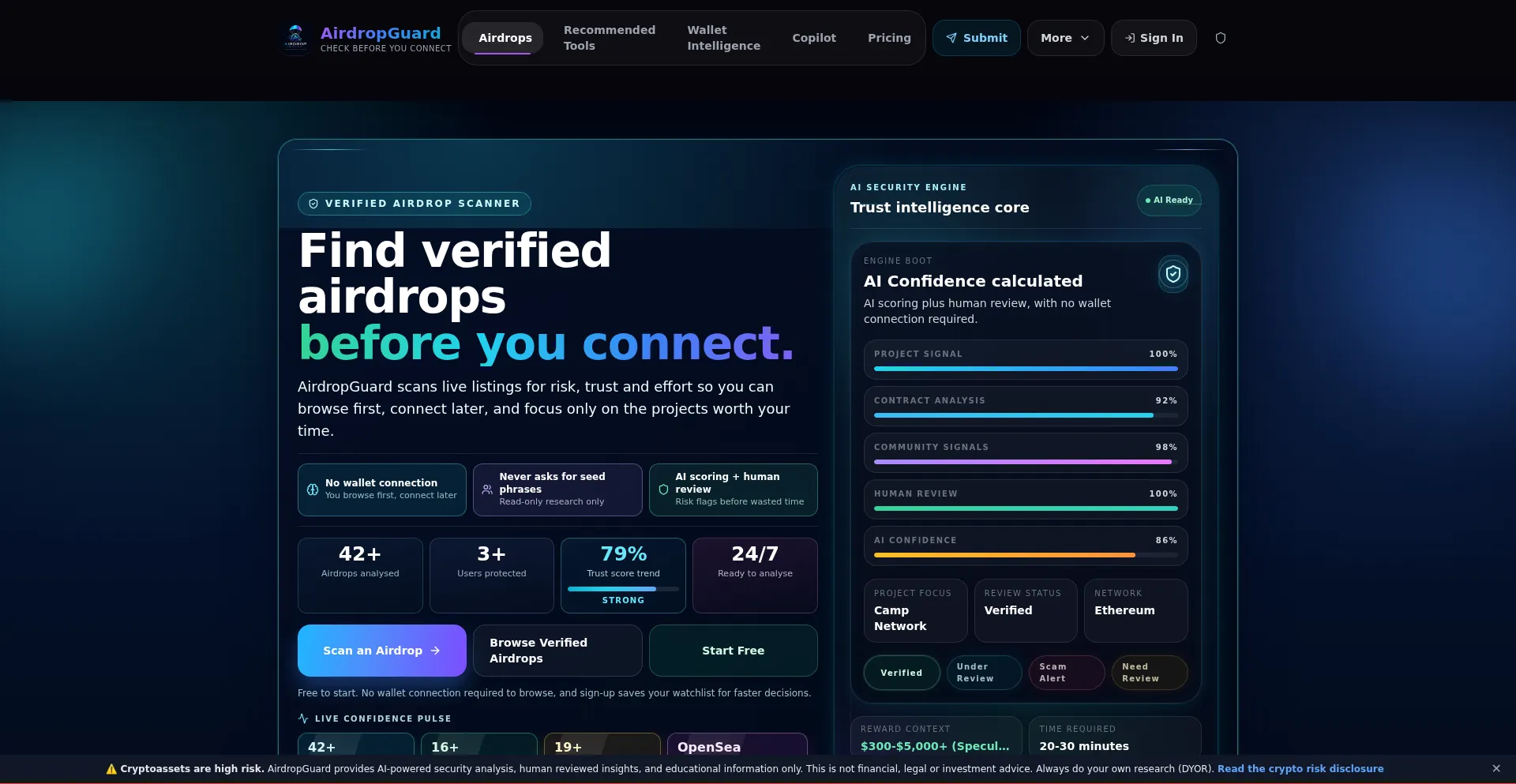The width and height of the screenshot is (1516, 784).
Task: Expand the More dropdown menu
Action: point(1065,38)
